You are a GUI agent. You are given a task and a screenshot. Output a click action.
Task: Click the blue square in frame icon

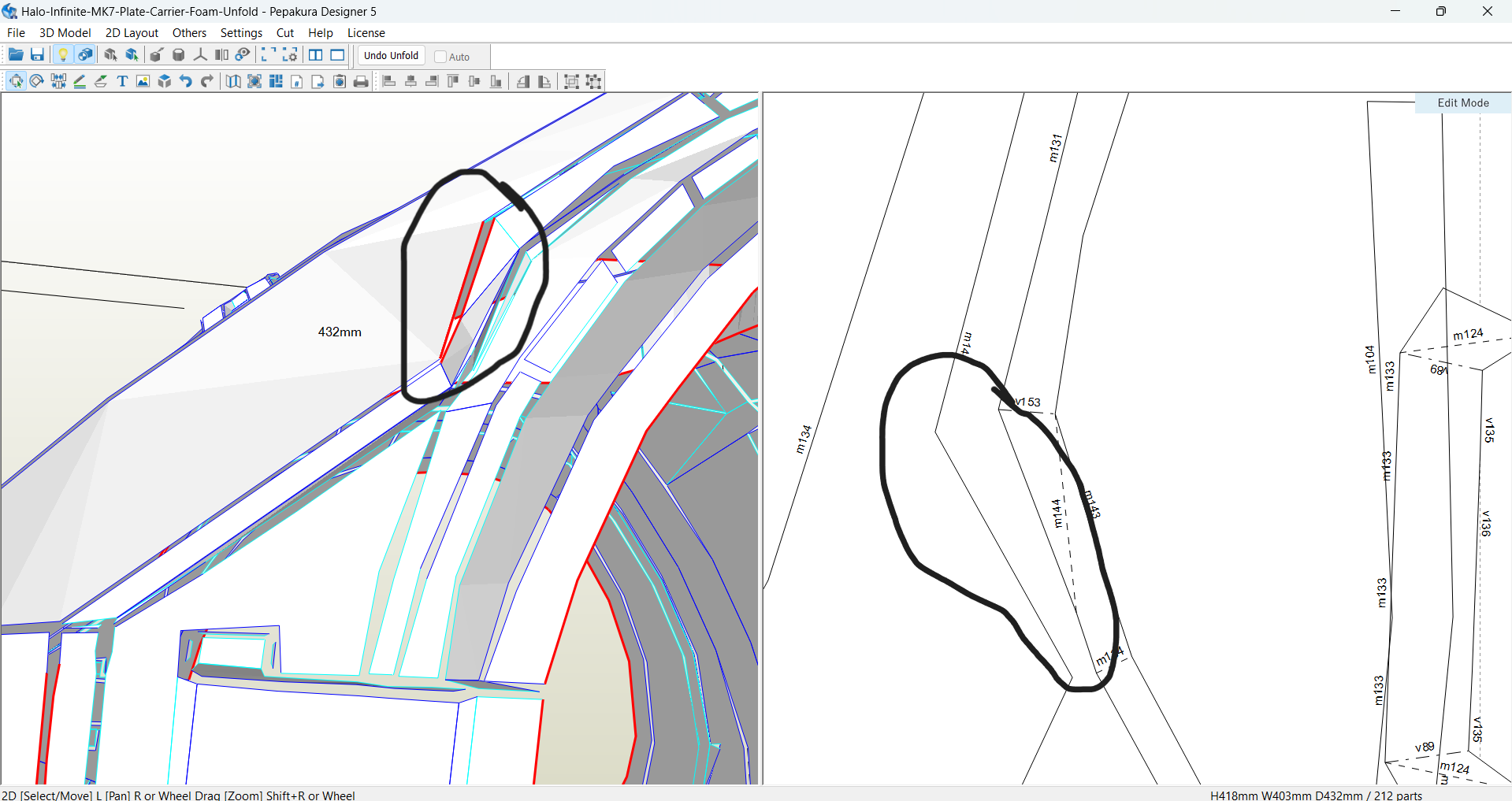[254, 81]
